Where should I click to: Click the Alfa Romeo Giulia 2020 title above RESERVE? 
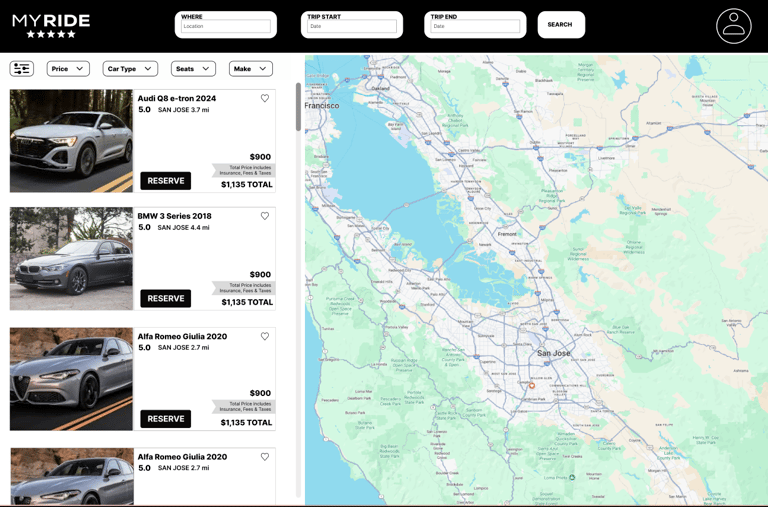click(182, 336)
